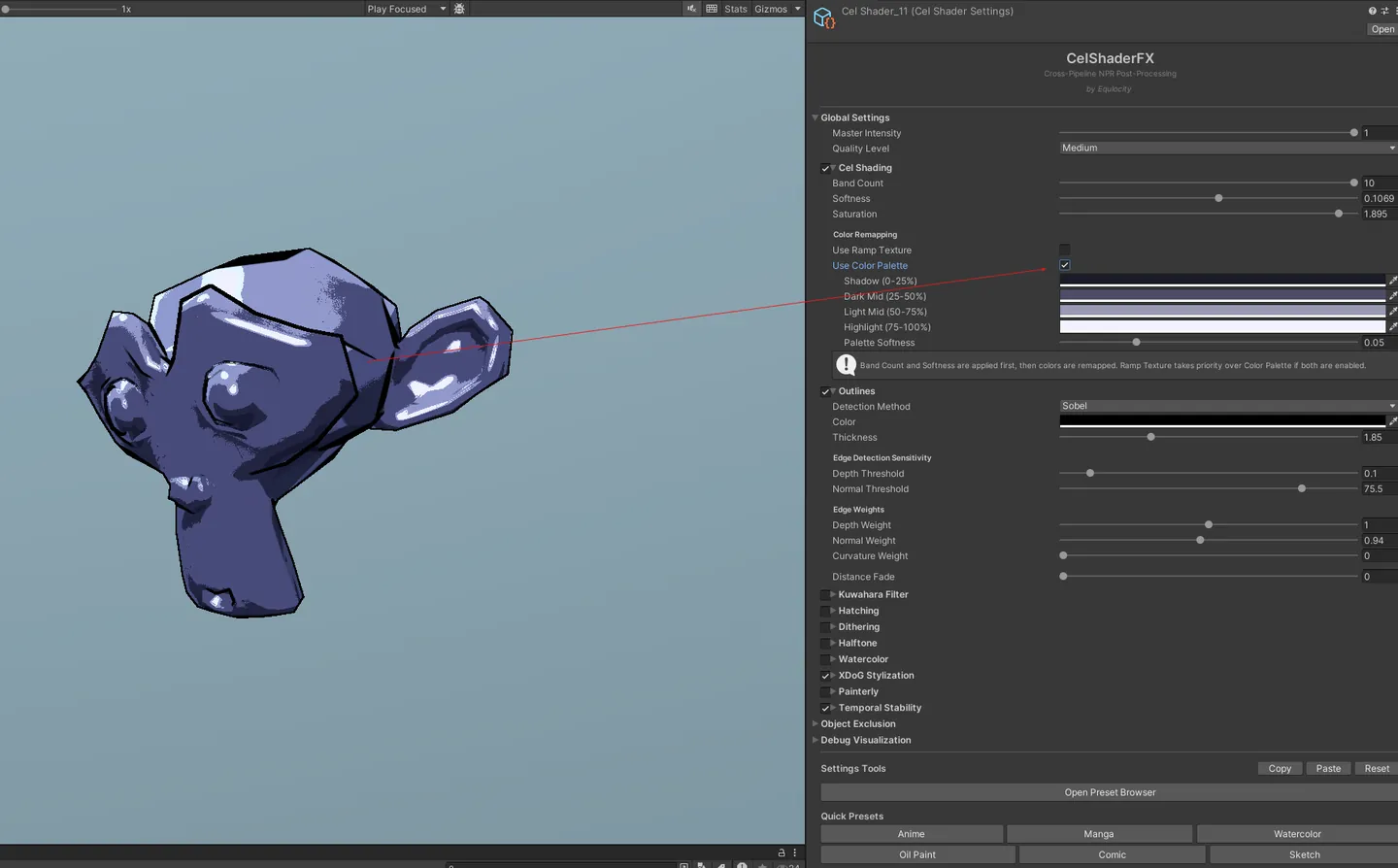Click the Cel Shader Settings asset icon
This screenshot has height=868, width=1398.
click(x=823, y=17)
